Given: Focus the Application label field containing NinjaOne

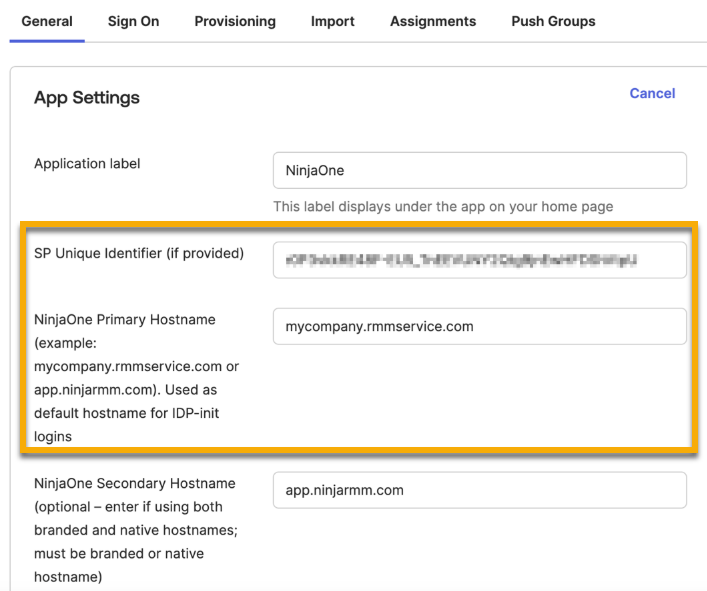Looking at the screenshot, I should click(x=479, y=170).
